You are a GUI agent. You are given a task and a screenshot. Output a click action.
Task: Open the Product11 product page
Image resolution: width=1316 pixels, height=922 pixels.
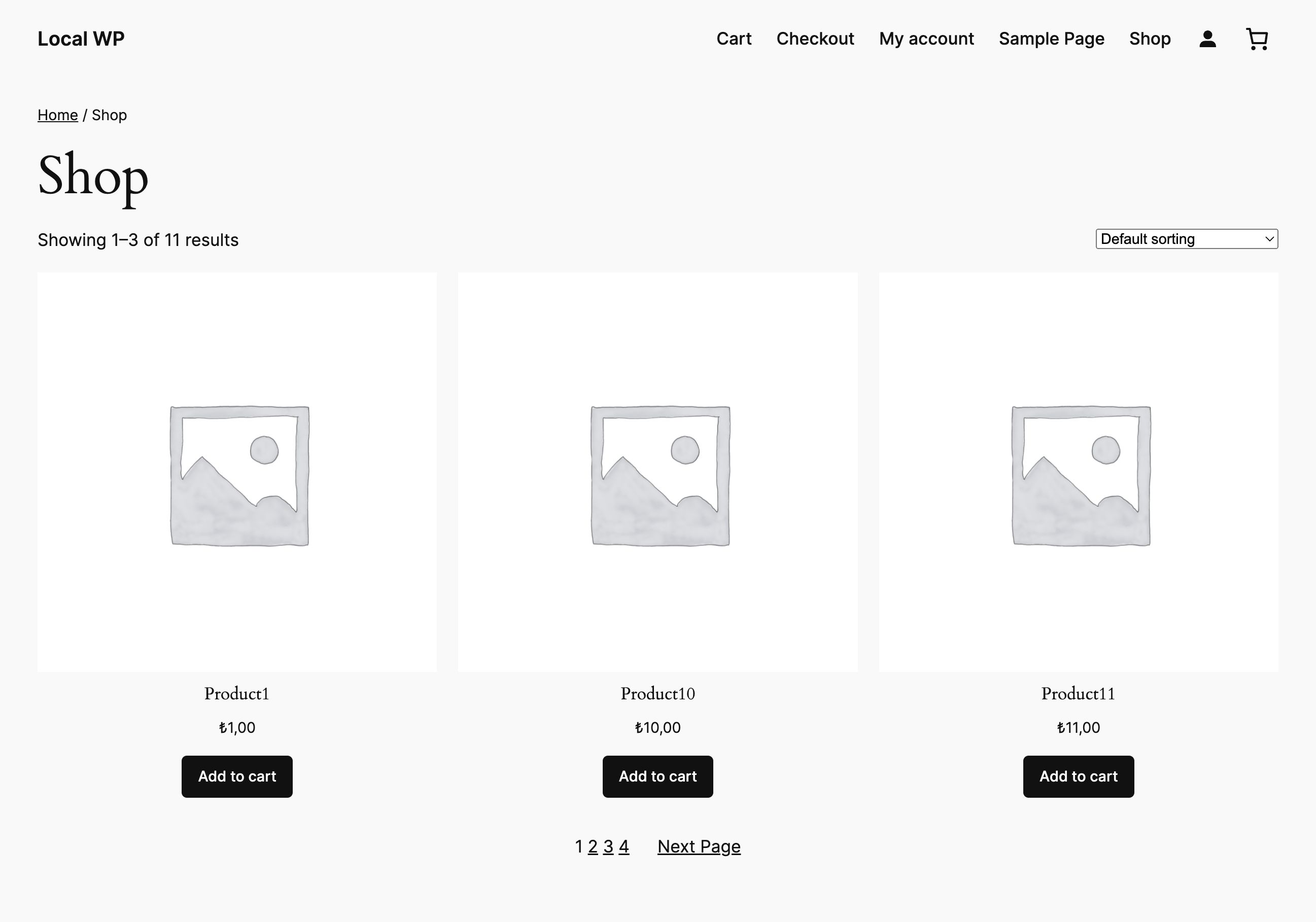coord(1078,693)
